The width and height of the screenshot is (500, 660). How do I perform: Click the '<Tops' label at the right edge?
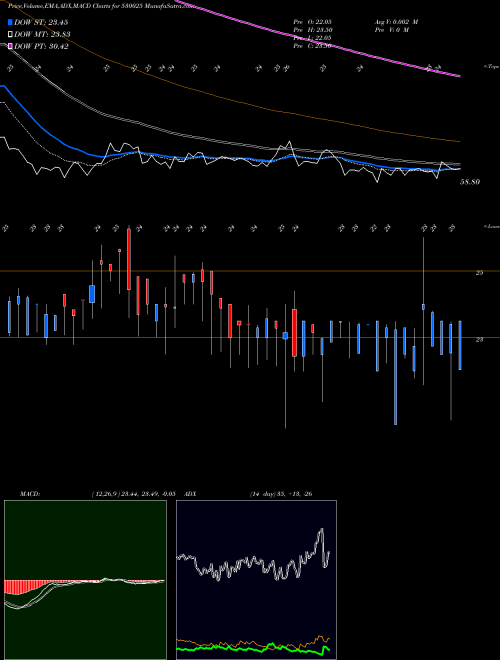pos(491,67)
